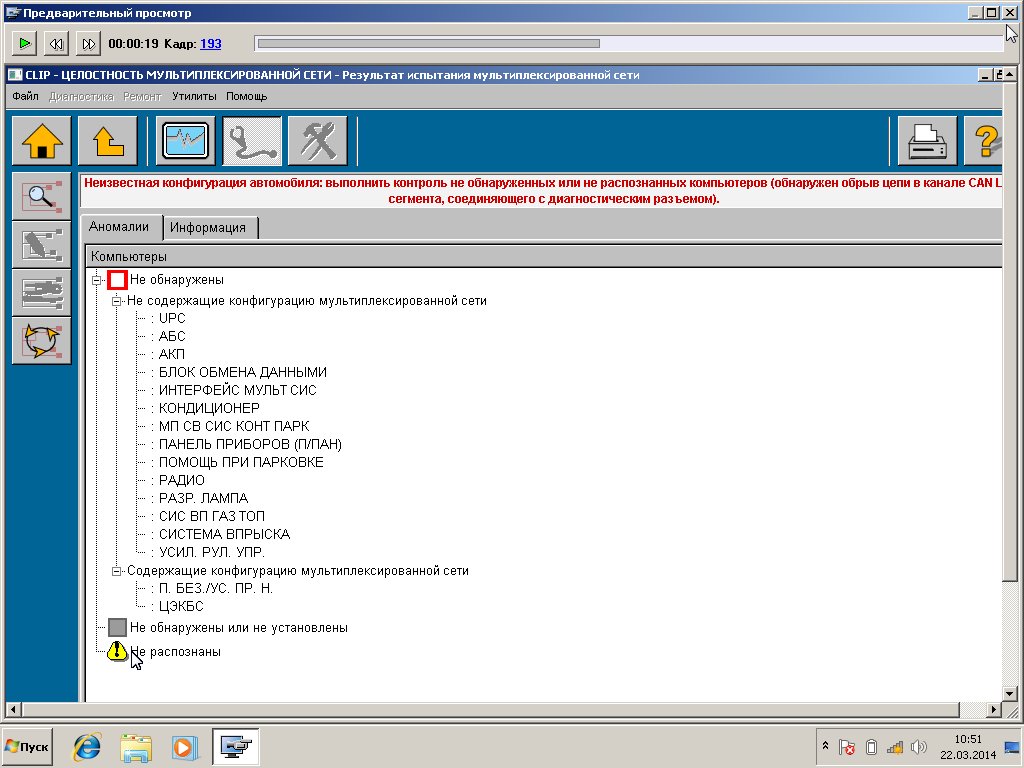This screenshot has height=768, width=1024.
Task: Open the Файл menu
Action: pos(25,96)
